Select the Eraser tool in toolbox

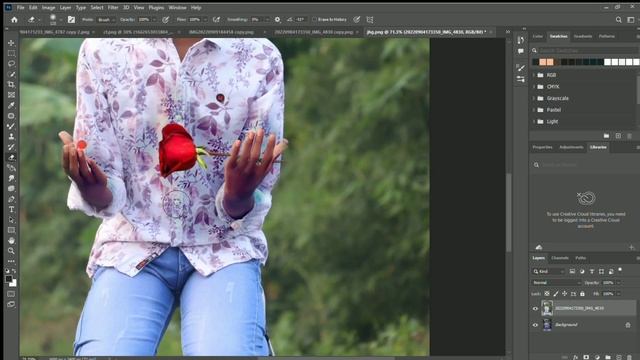11,157
